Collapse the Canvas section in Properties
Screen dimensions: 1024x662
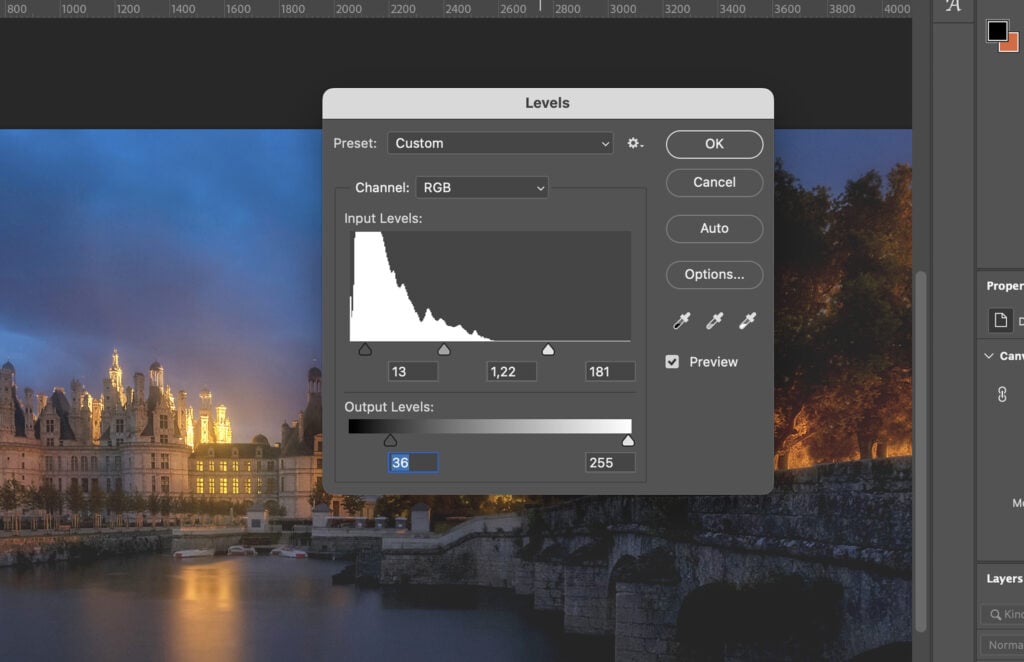tap(988, 356)
